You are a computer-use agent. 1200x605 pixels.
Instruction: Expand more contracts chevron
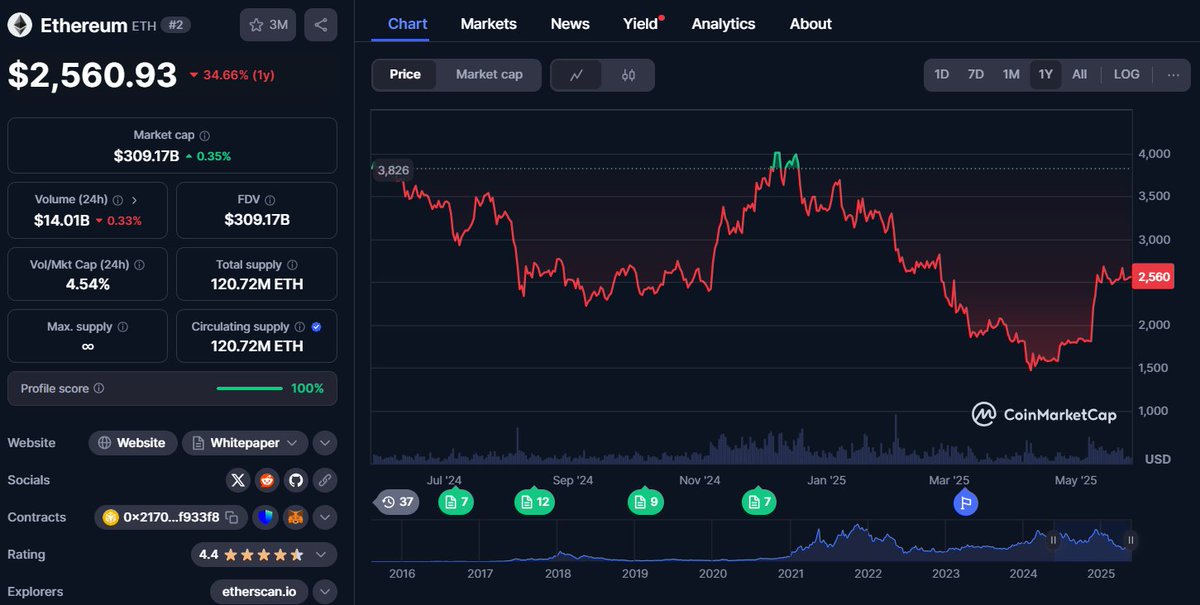324,517
